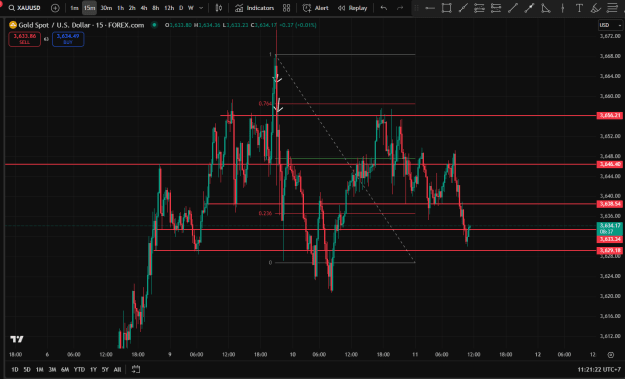Open timezone menu at 11:21:22 UTC+7
625x379 pixels.
pyautogui.click(x=599, y=370)
